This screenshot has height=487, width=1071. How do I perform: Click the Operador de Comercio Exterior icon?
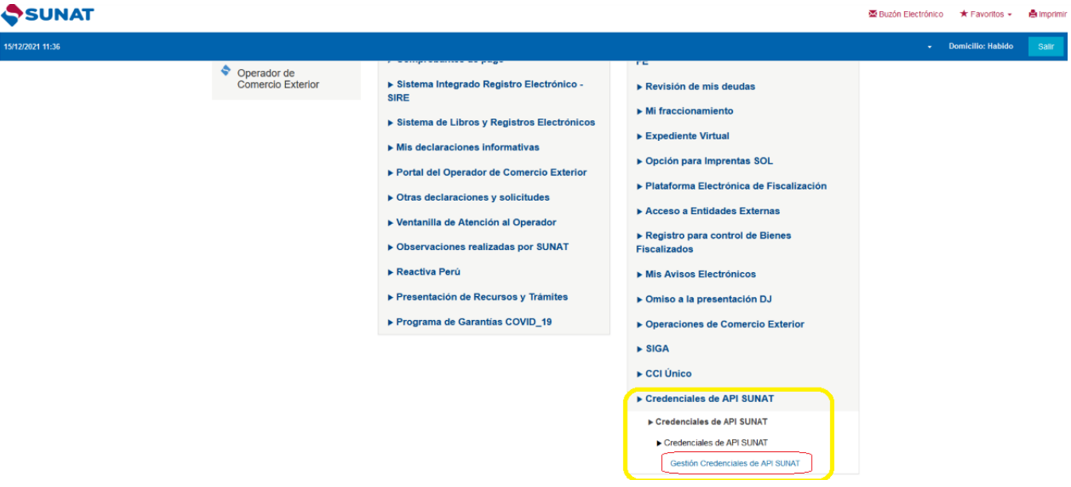pyautogui.click(x=226, y=70)
